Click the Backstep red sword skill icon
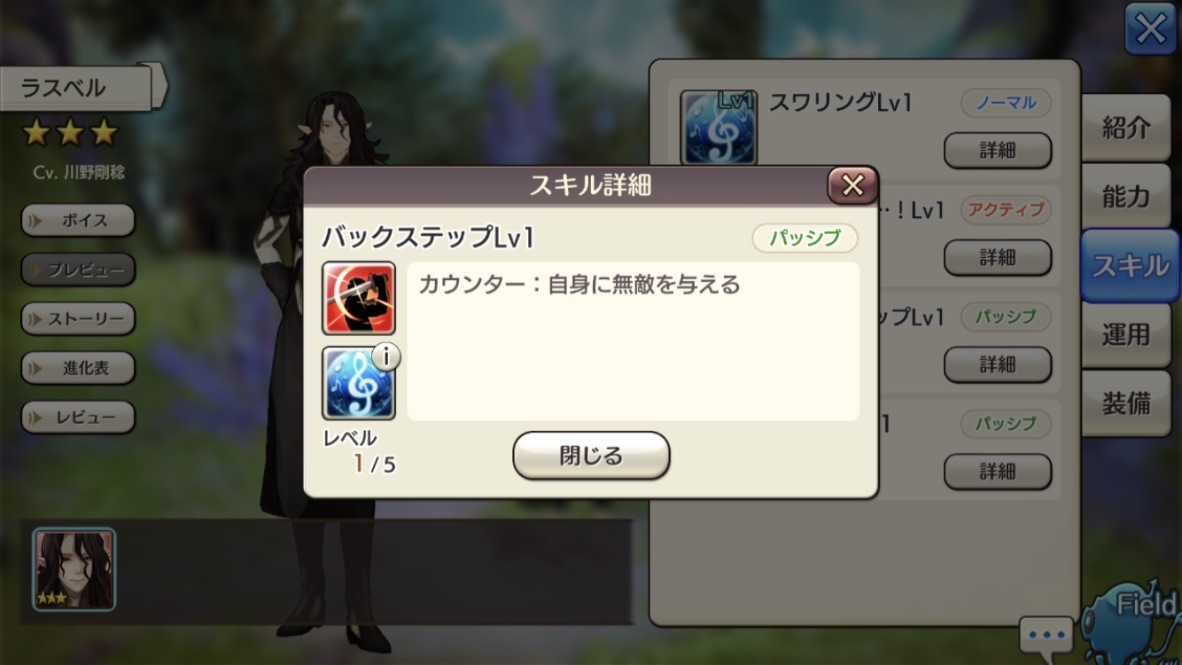The width and height of the screenshot is (1182, 665). pos(359,299)
